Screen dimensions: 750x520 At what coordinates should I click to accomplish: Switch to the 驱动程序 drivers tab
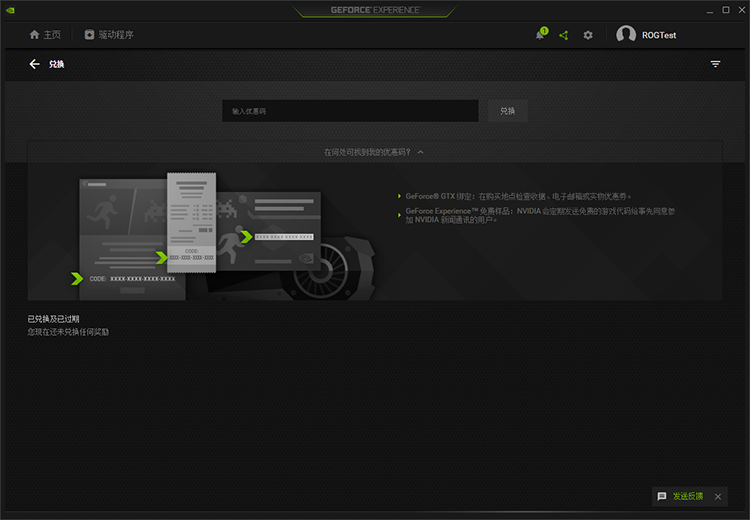pyautogui.click(x=109, y=34)
